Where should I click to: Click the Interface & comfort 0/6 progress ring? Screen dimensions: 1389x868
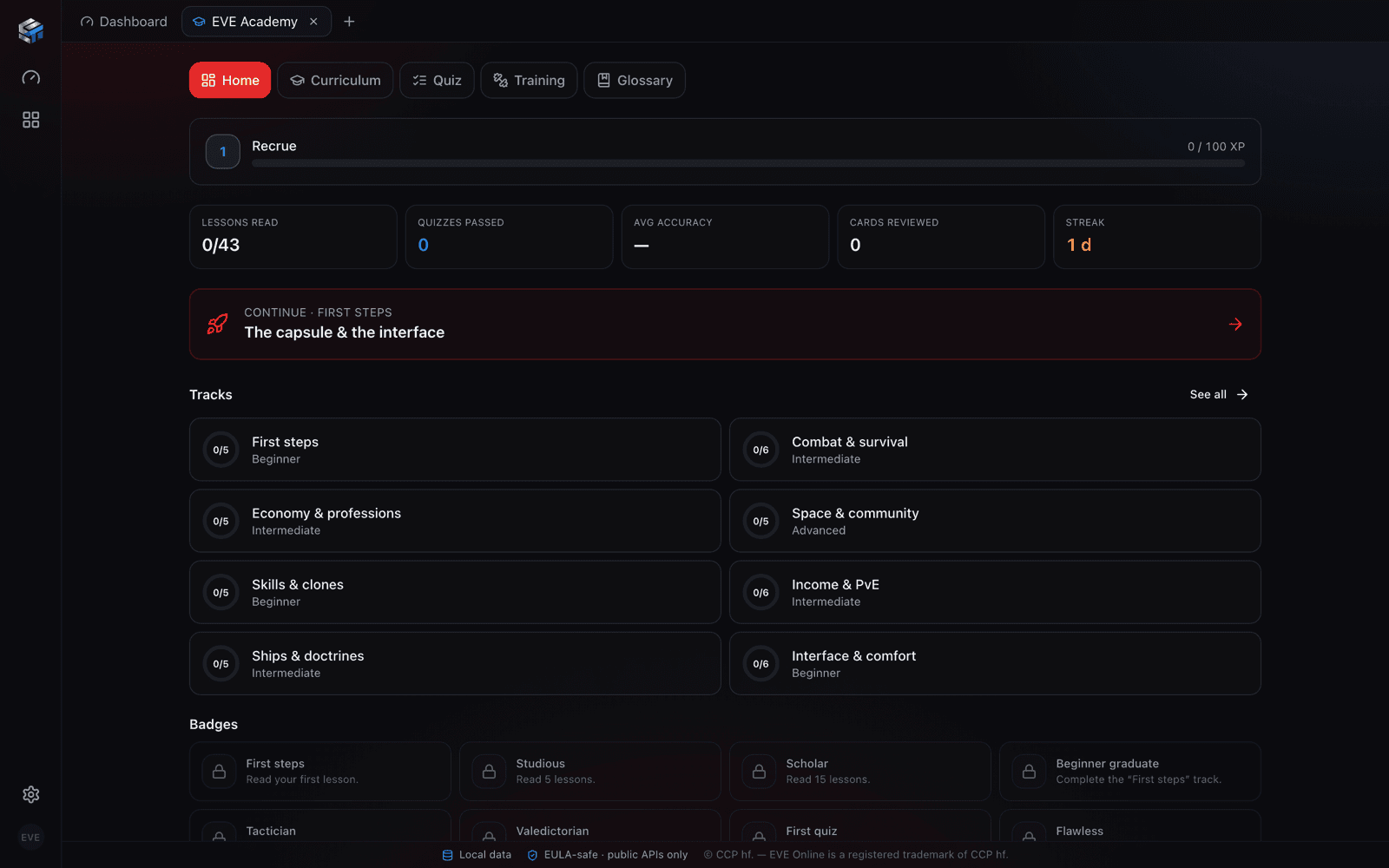(761, 663)
